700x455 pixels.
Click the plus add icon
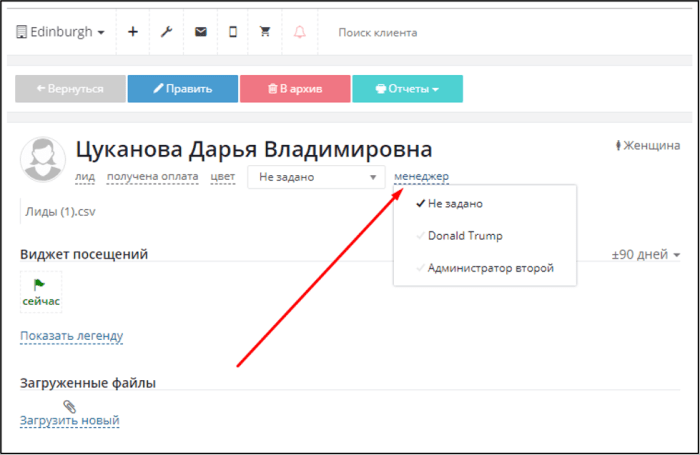click(x=133, y=32)
